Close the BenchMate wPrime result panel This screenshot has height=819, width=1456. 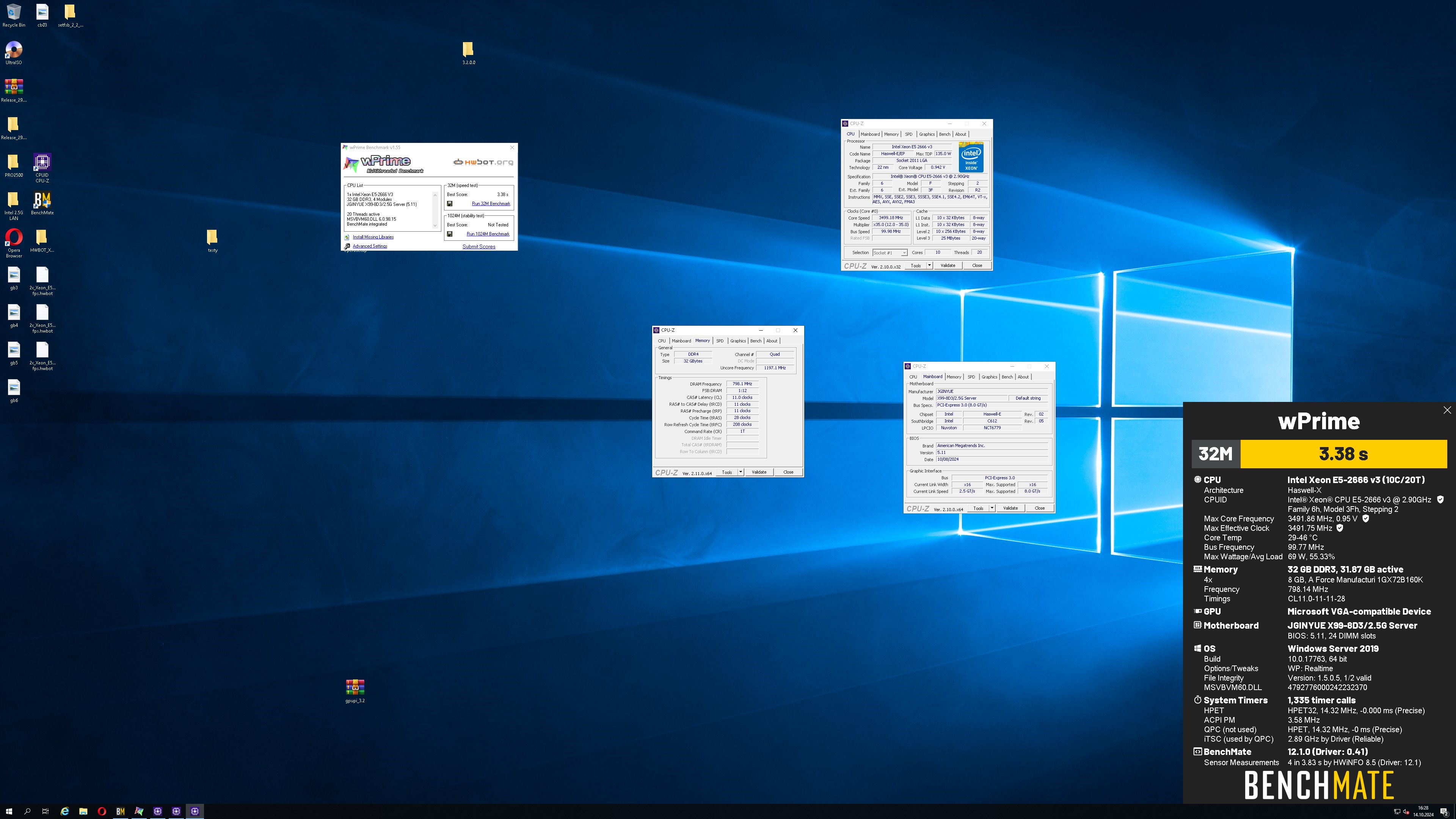pos(1447,410)
